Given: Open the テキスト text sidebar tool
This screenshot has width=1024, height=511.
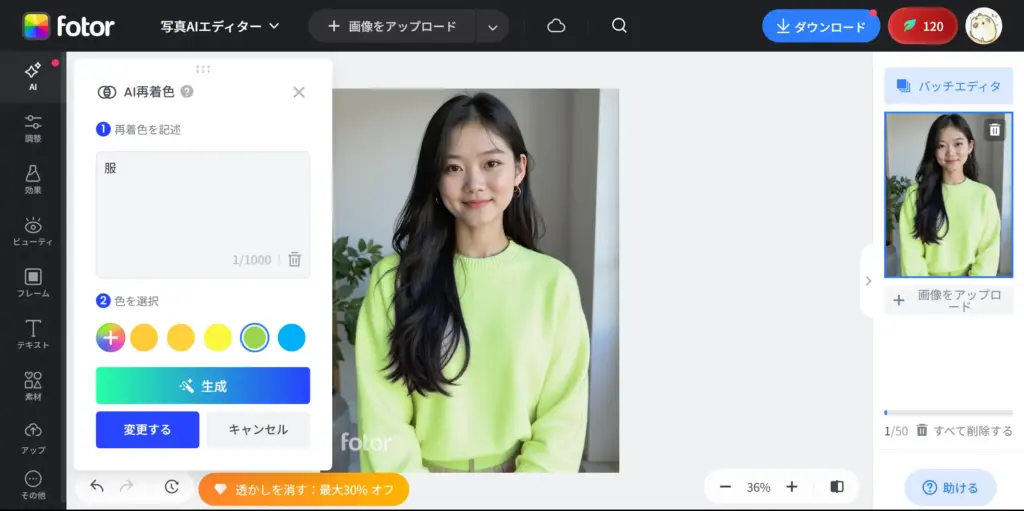Looking at the screenshot, I should pos(33,335).
